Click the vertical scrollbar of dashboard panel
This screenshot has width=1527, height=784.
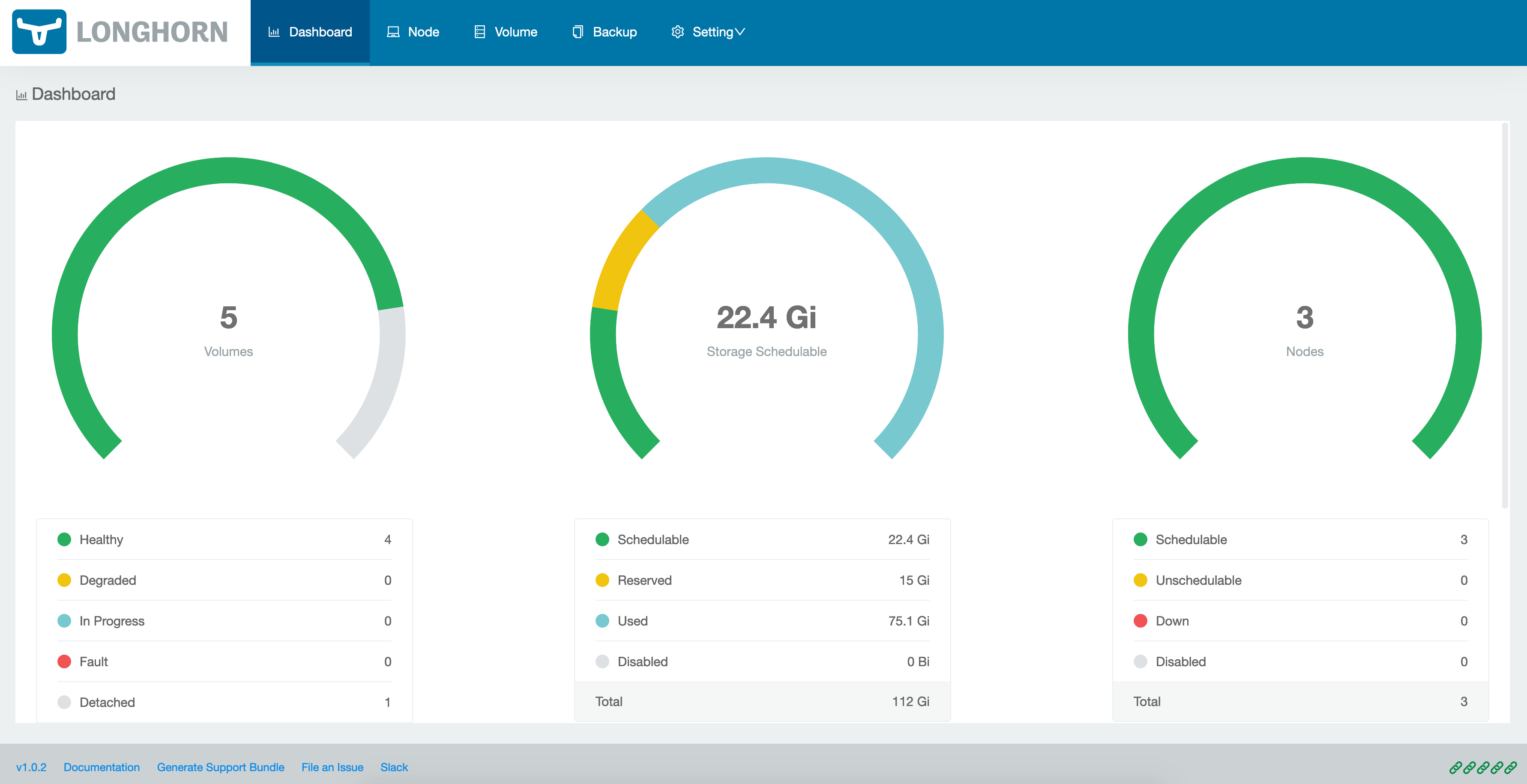[1504, 315]
